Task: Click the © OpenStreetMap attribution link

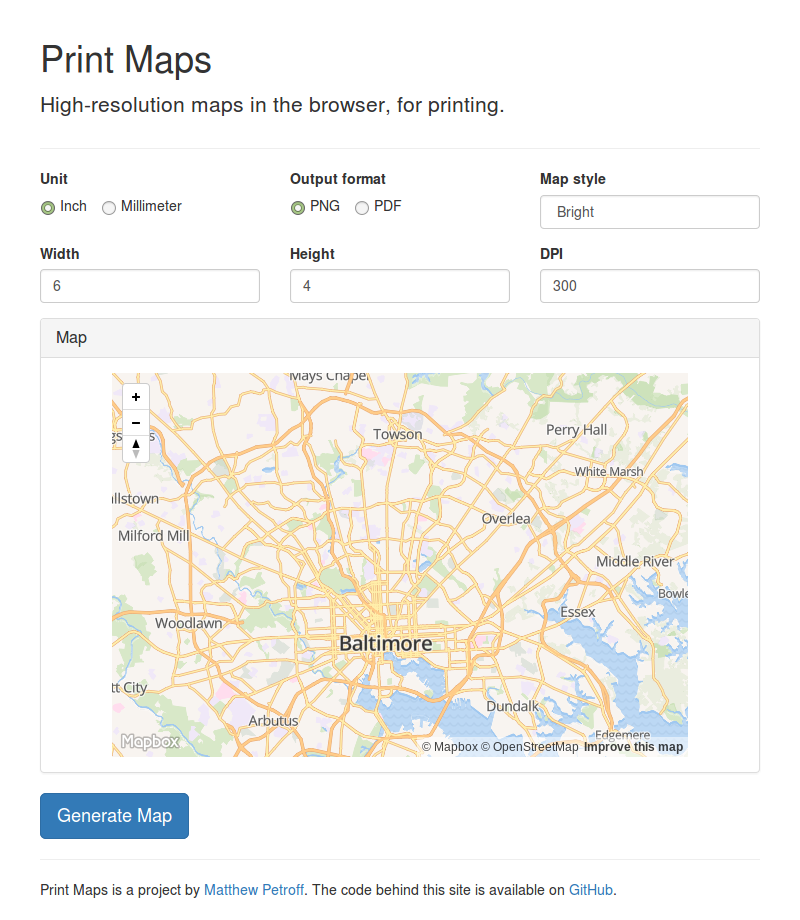Action: tap(533, 746)
